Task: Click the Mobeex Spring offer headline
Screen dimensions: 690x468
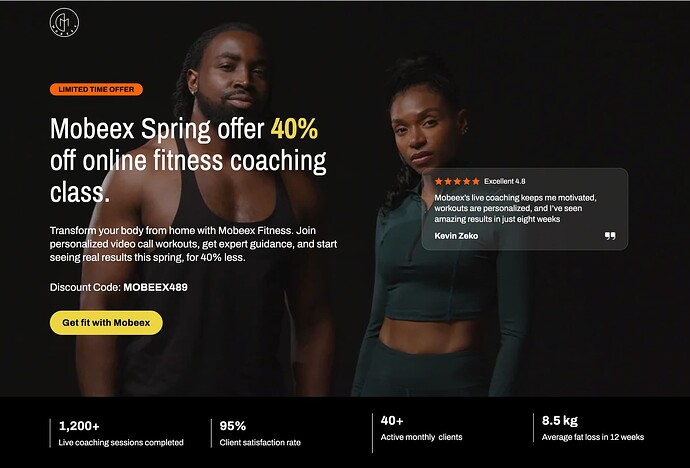Action: click(x=188, y=161)
